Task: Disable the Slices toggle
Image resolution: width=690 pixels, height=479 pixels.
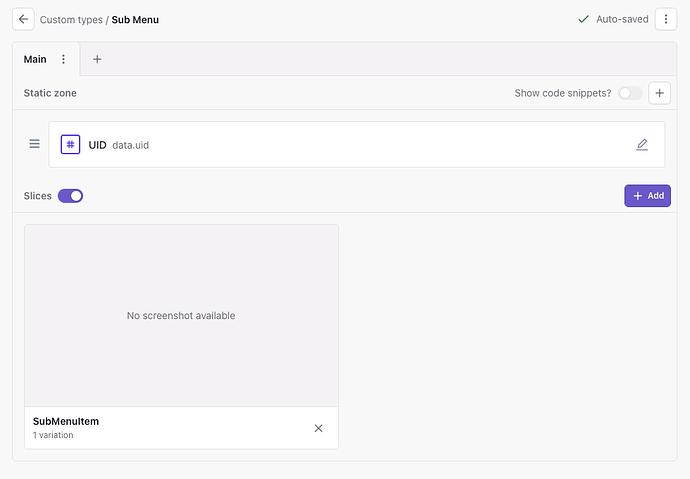Action: (70, 196)
